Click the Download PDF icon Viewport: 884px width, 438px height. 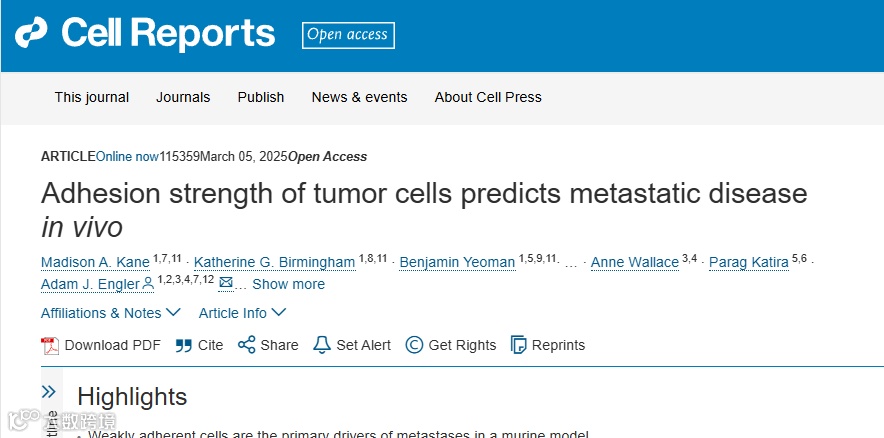(x=50, y=345)
